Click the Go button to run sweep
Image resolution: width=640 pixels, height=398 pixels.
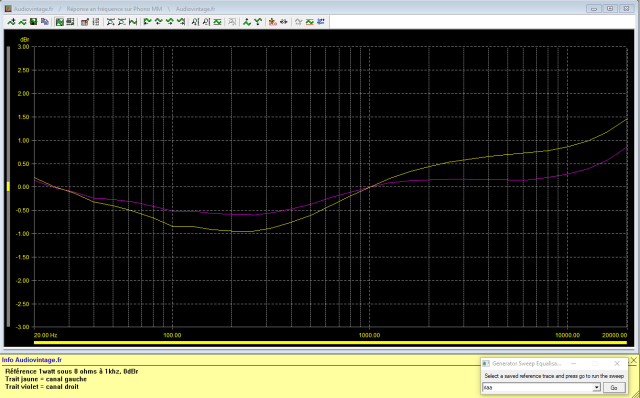tap(614, 388)
